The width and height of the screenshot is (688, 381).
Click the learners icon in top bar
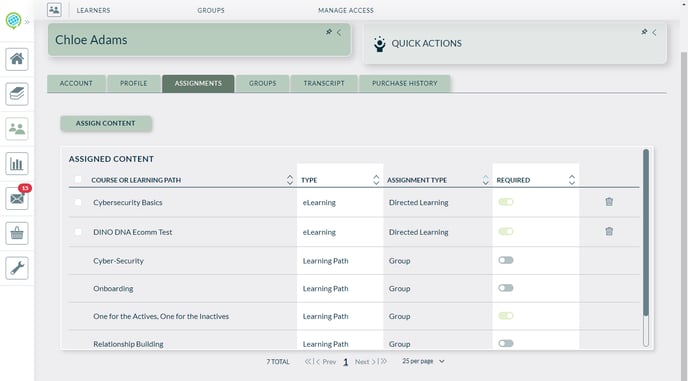tap(54, 10)
